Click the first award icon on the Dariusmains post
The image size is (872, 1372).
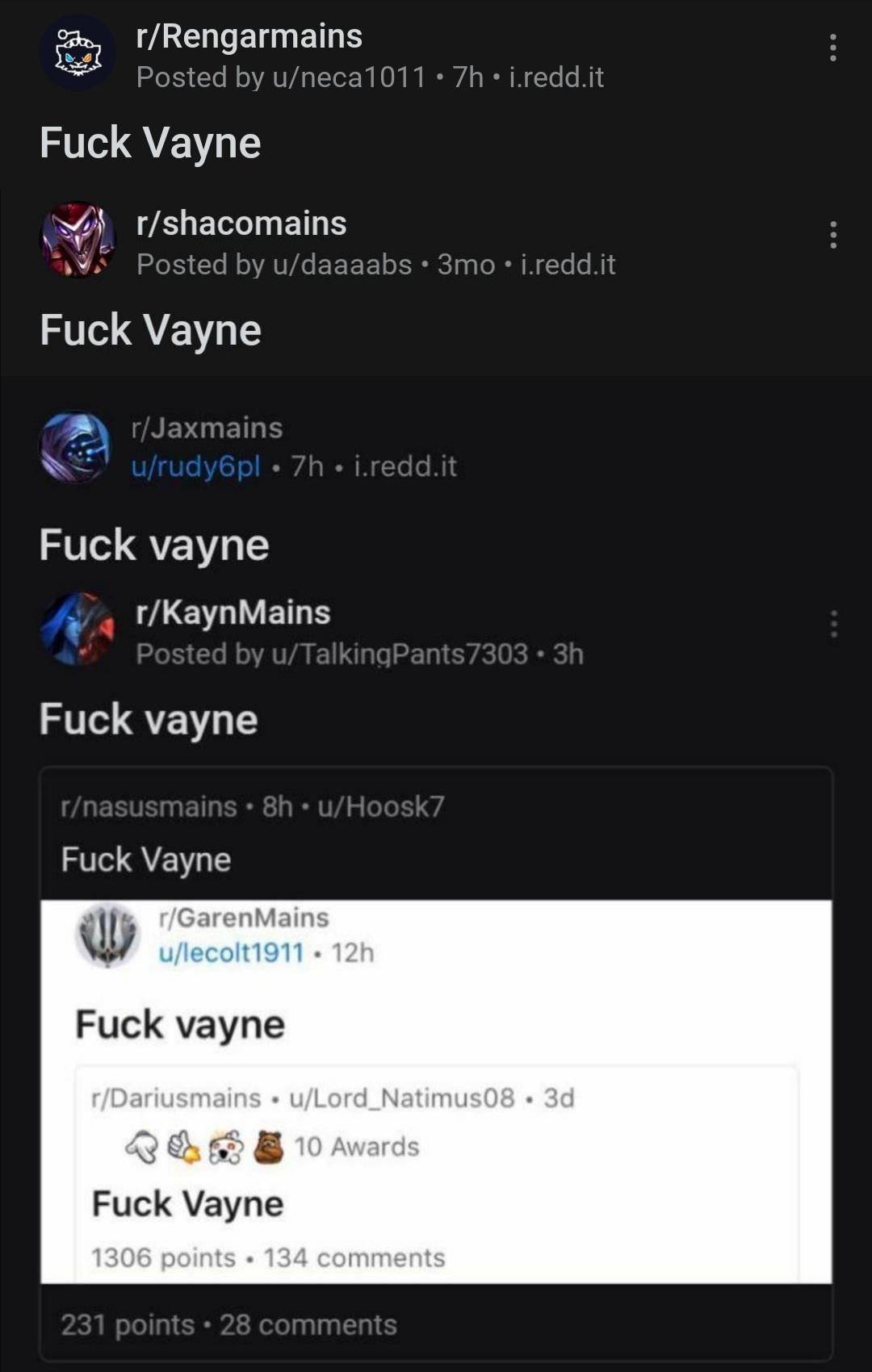tap(142, 1147)
